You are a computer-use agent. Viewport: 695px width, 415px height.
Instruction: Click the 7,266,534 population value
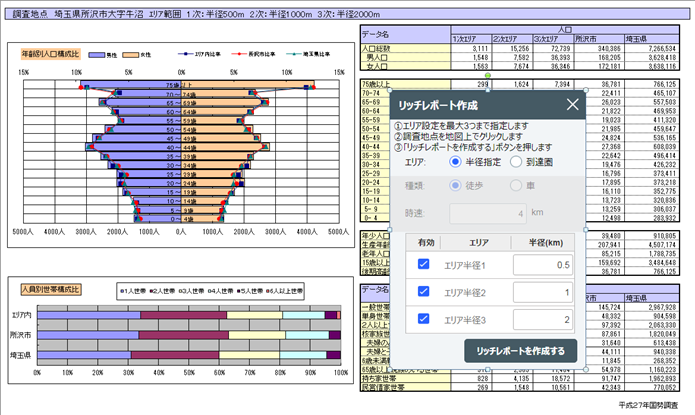pos(662,48)
